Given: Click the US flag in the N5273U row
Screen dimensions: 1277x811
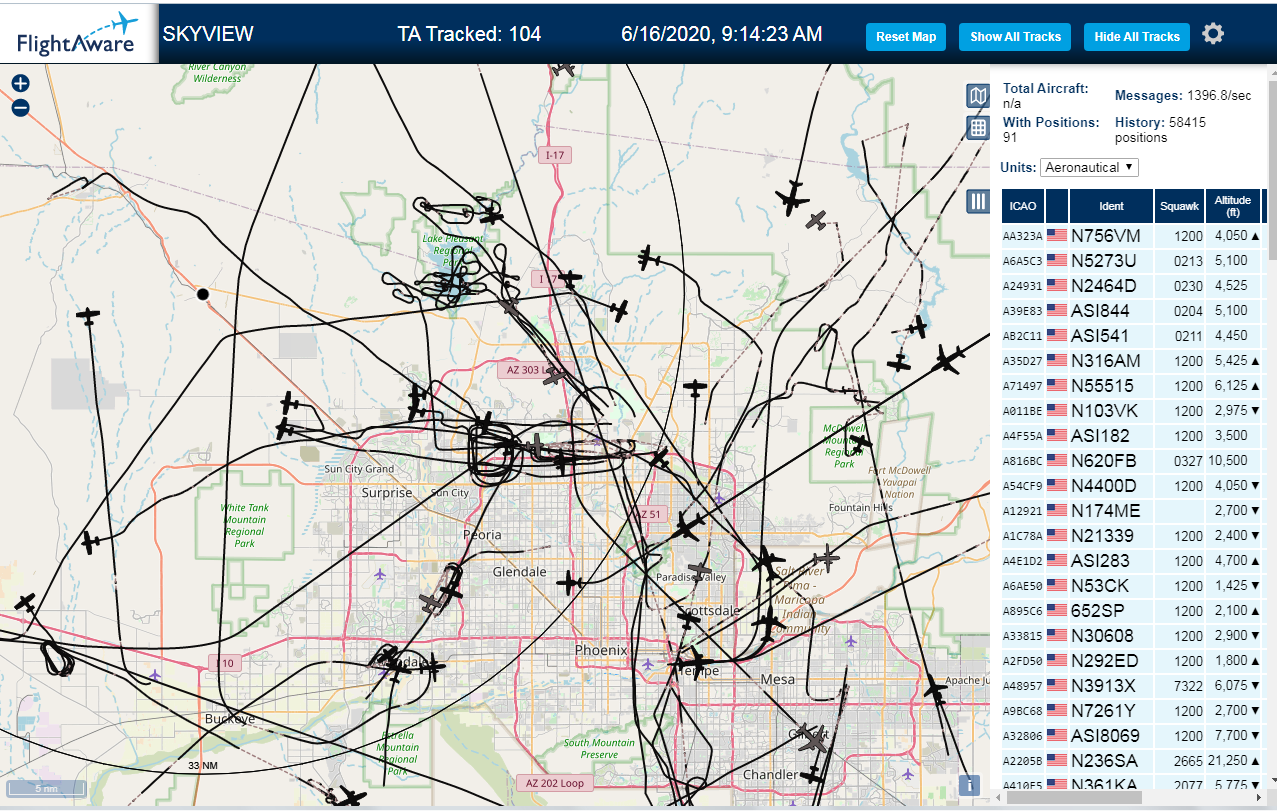Looking at the screenshot, I should pyautogui.click(x=1057, y=261).
